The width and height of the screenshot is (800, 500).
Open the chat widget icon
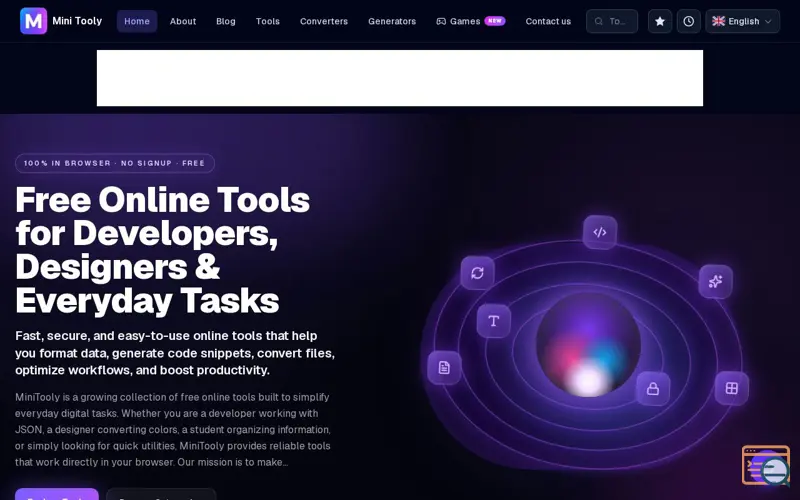coord(766,465)
